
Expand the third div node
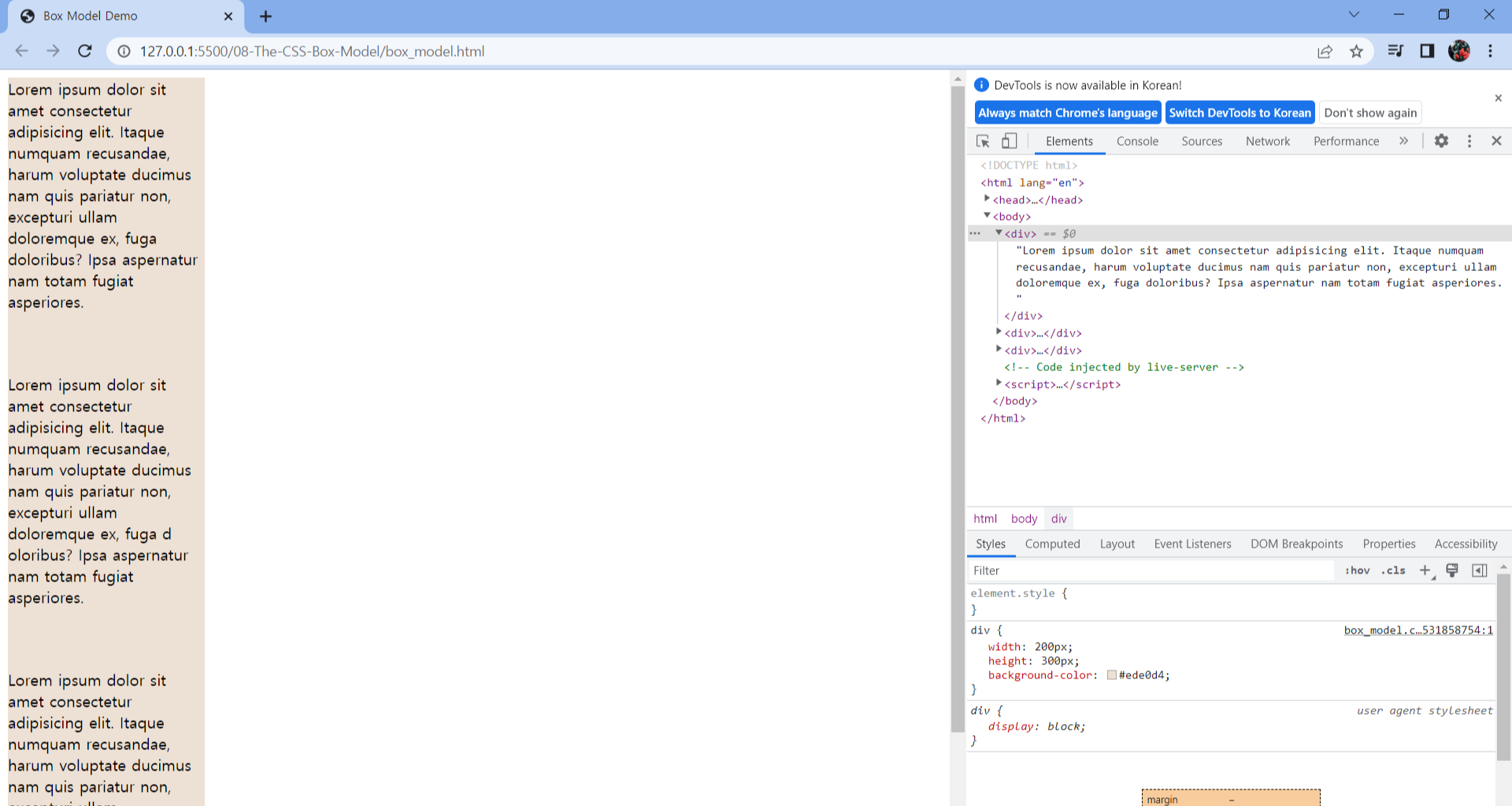(x=999, y=350)
